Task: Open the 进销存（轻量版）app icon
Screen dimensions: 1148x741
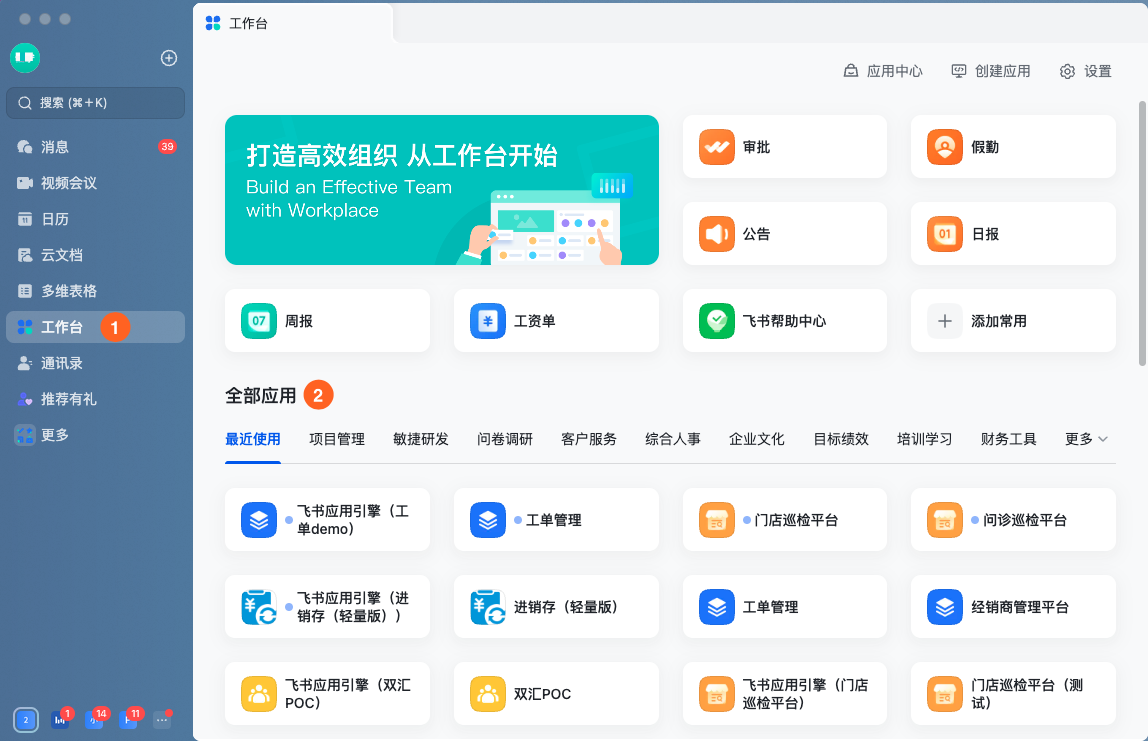Action: coord(488,607)
